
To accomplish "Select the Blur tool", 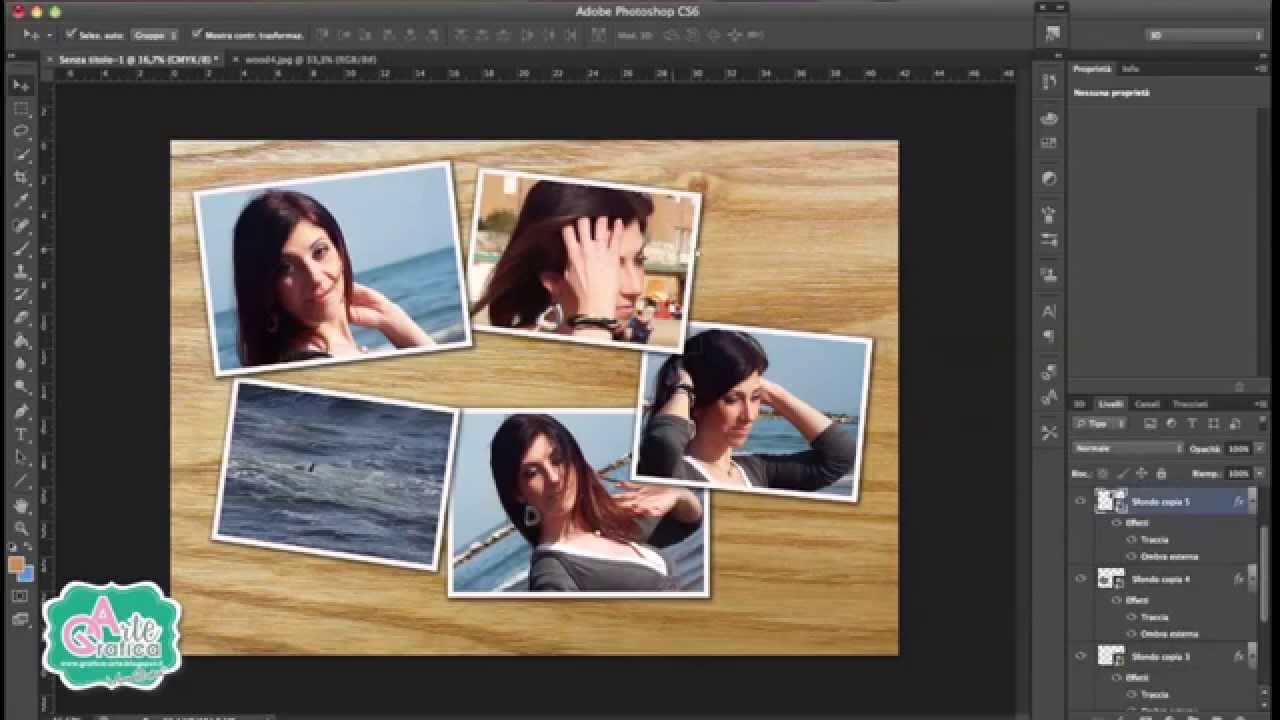I will click(21, 364).
